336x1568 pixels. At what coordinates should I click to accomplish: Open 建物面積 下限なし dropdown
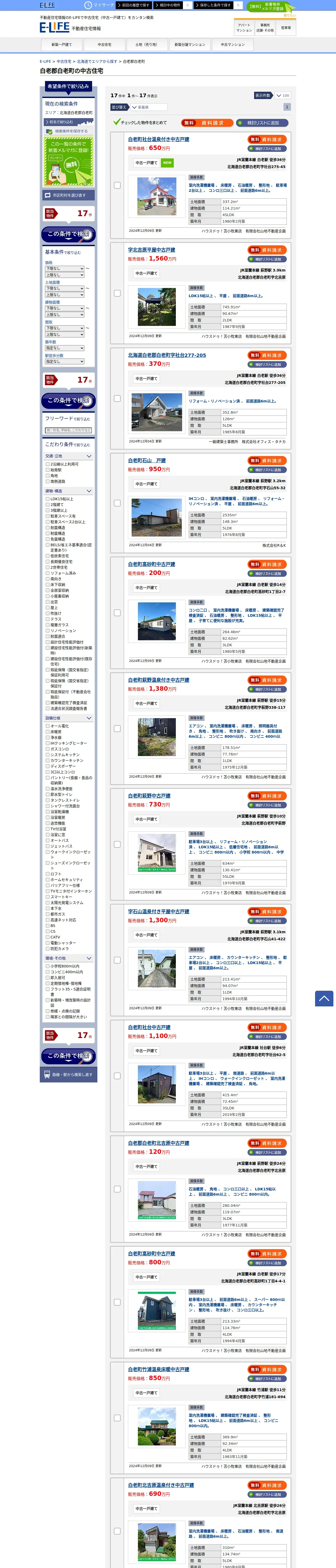click(64, 308)
